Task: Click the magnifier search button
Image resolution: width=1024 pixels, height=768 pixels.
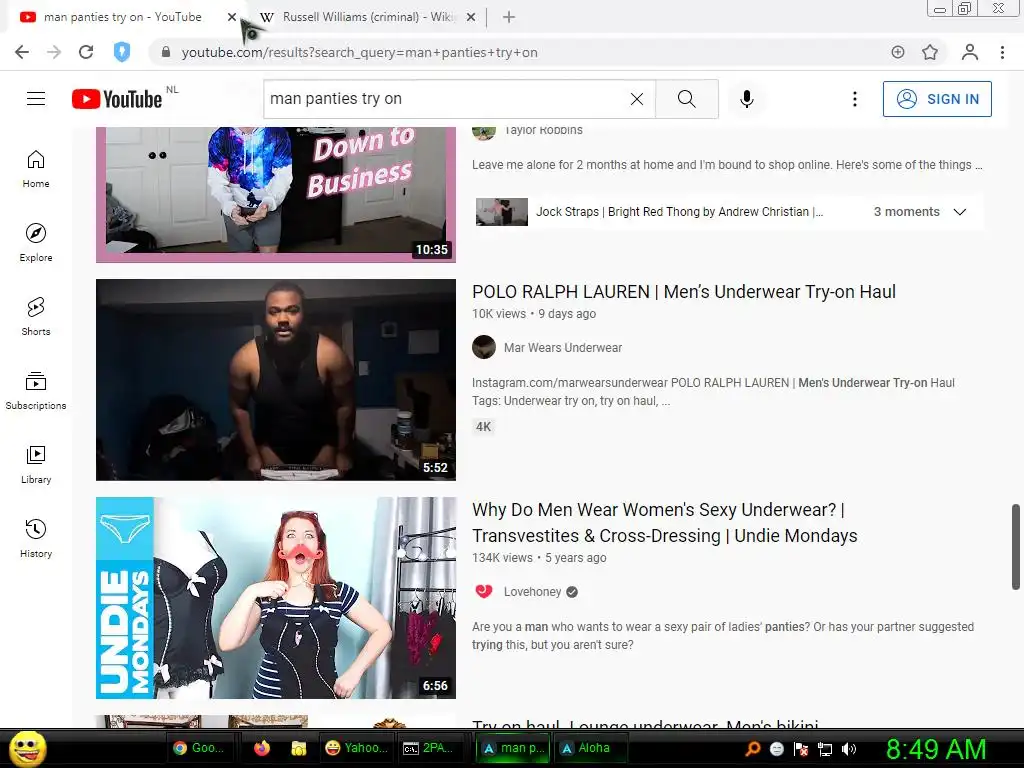Action: (686, 99)
